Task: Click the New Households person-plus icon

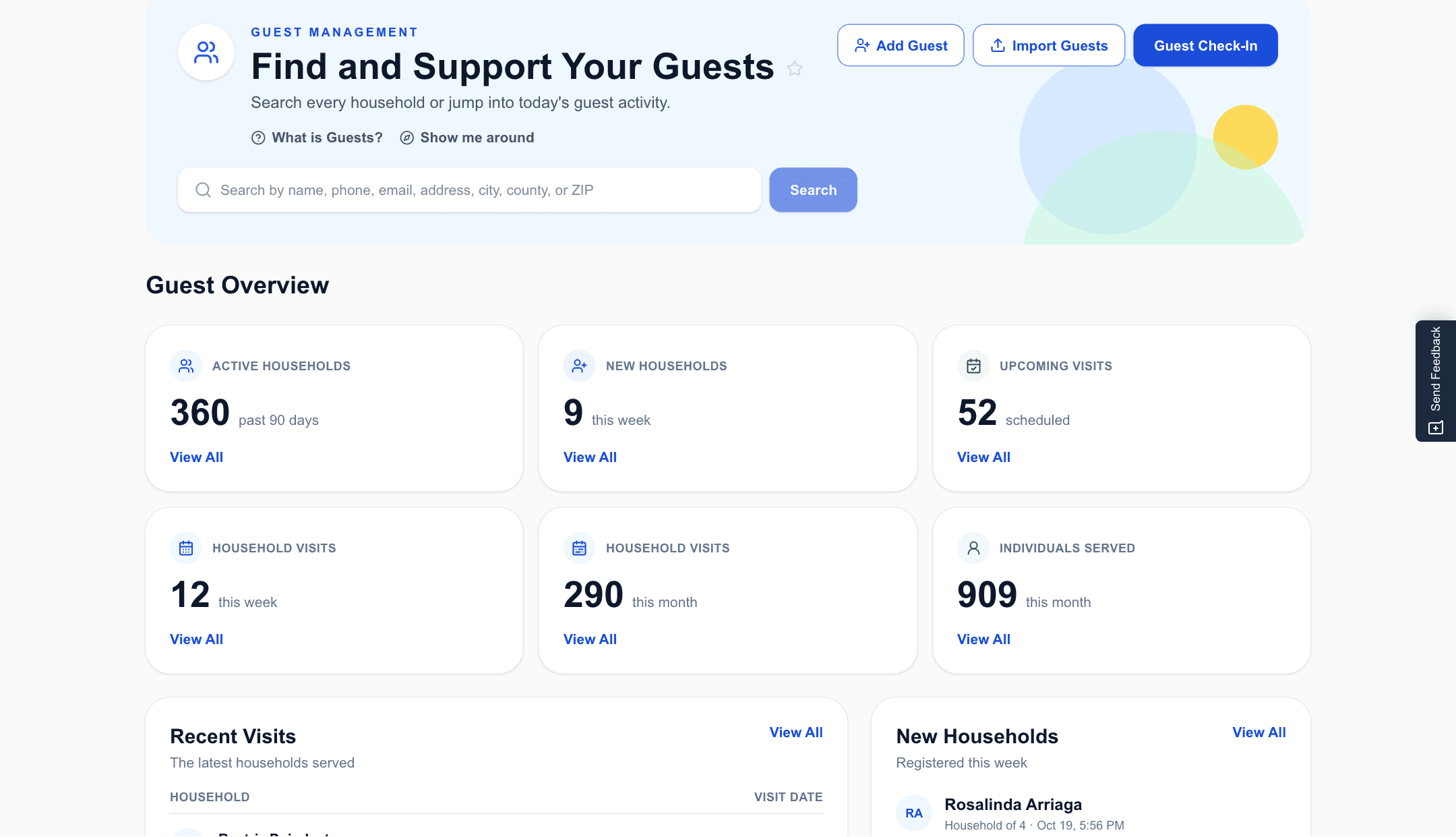Action: [x=580, y=366]
